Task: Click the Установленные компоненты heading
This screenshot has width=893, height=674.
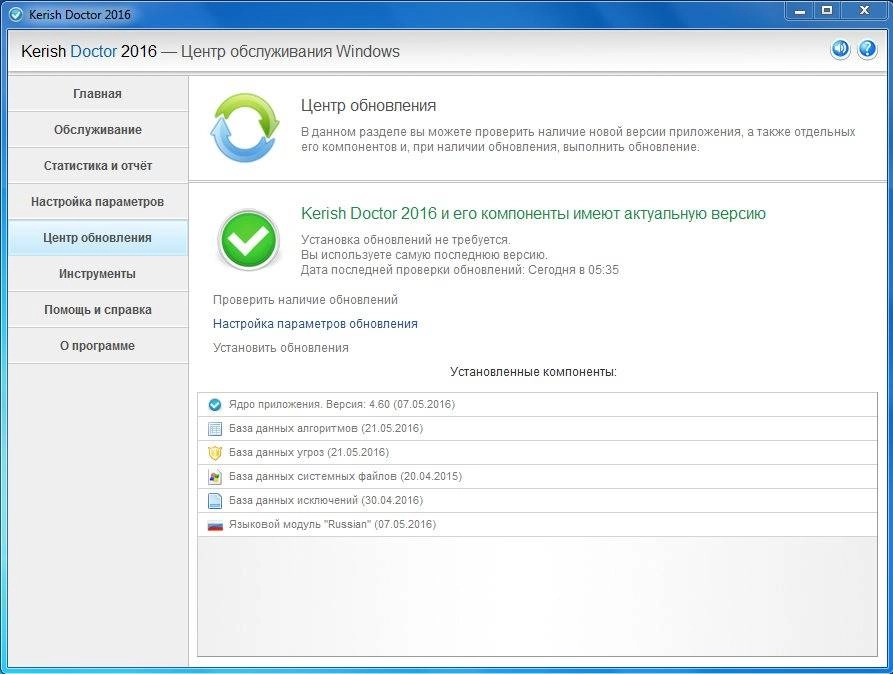Action: click(533, 372)
